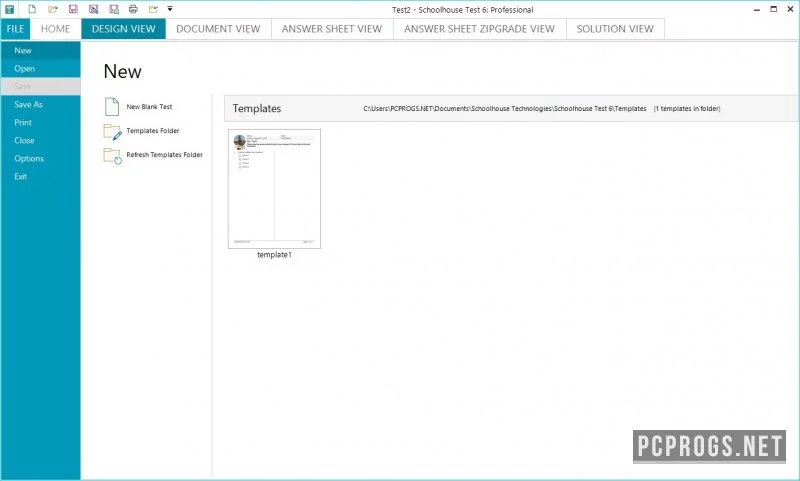Image resolution: width=800 pixels, height=481 pixels.
Task: Switch to the SOLUTION VIEW tab
Action: coord(615,29)
